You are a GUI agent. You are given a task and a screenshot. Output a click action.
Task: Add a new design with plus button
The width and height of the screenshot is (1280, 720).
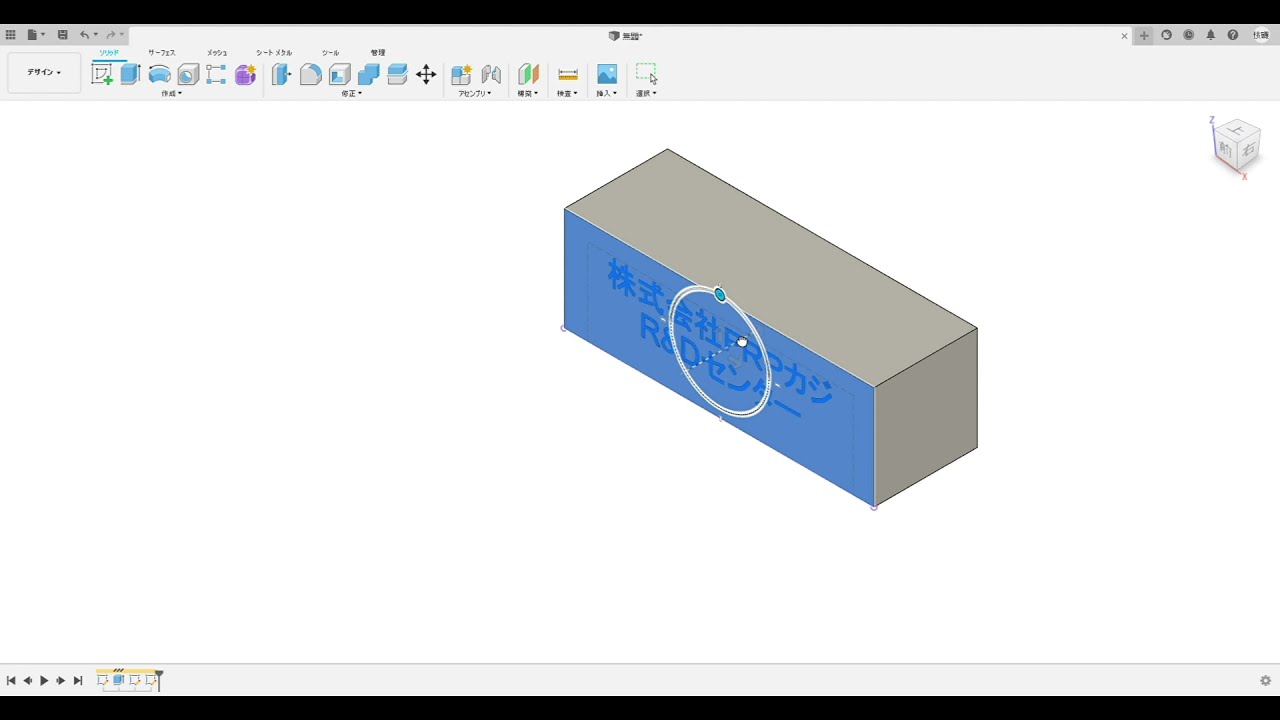pyautogui.click(x=1144, y=35)
